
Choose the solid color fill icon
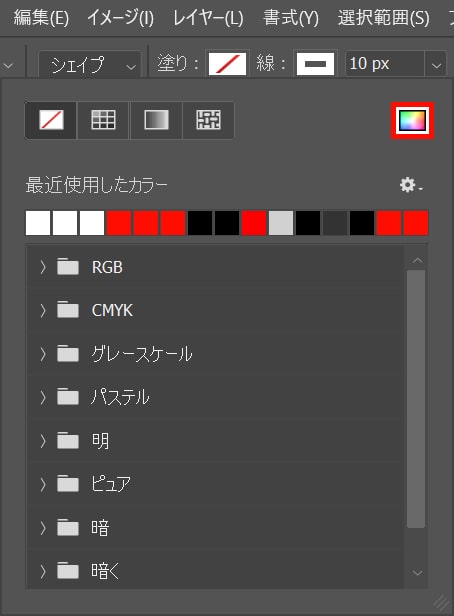coord(103,120)
